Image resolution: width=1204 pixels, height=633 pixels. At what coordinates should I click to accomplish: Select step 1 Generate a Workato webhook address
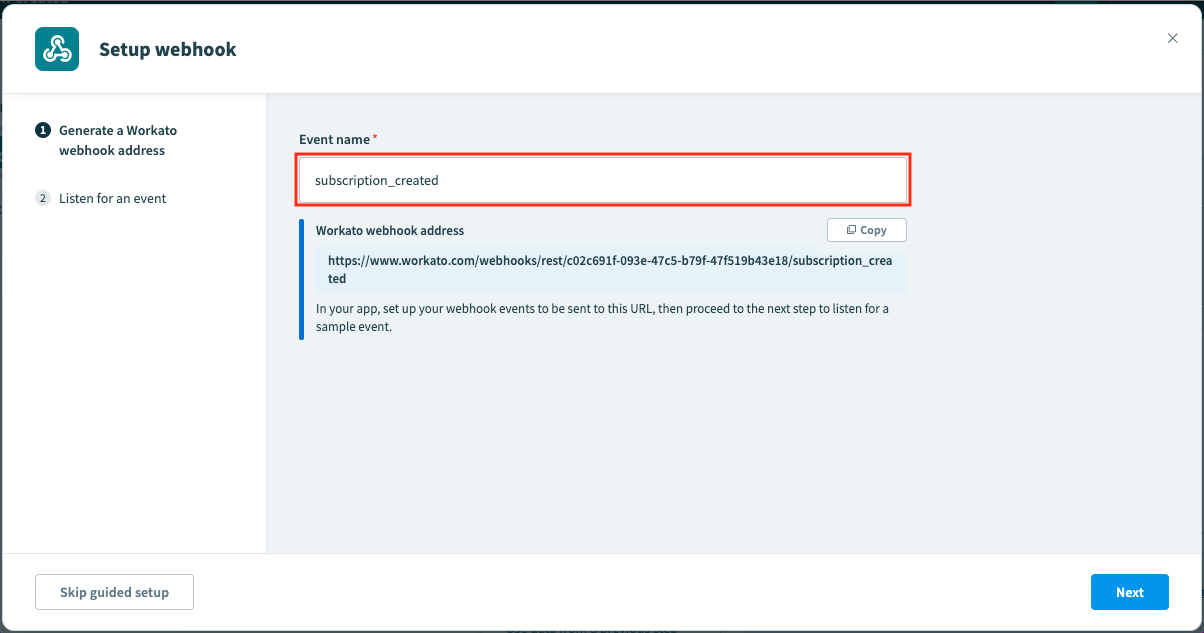click(107, 140)
